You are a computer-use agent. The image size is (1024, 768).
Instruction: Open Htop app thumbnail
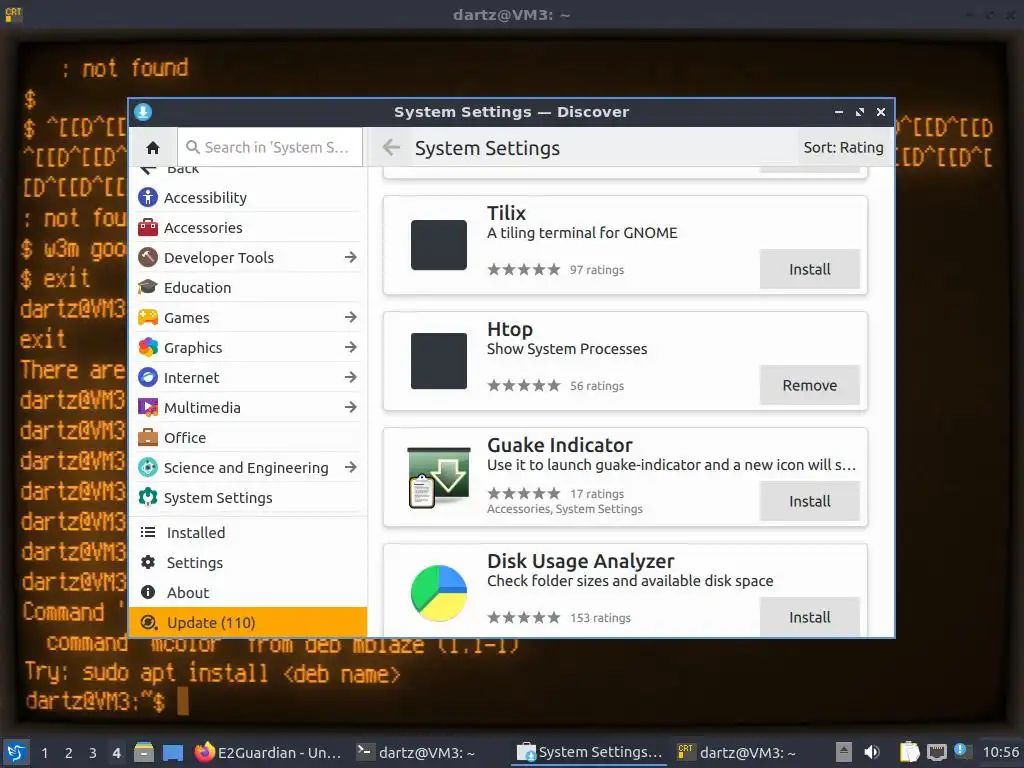click(x=439, y=361)
